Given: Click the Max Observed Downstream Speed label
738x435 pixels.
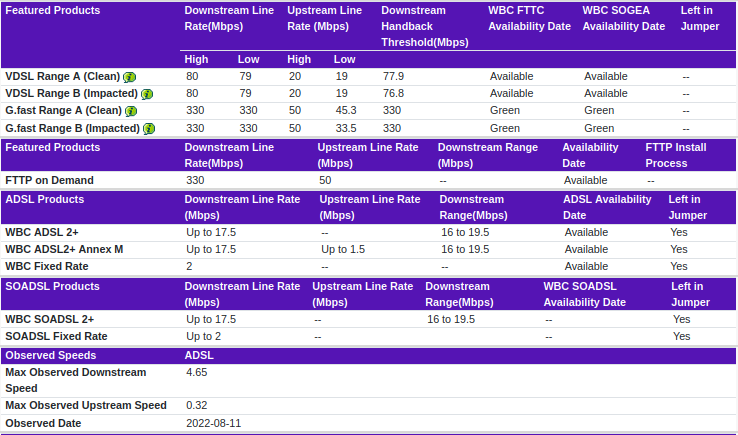Looking at the screenshot, I should [x=75, y=380].
